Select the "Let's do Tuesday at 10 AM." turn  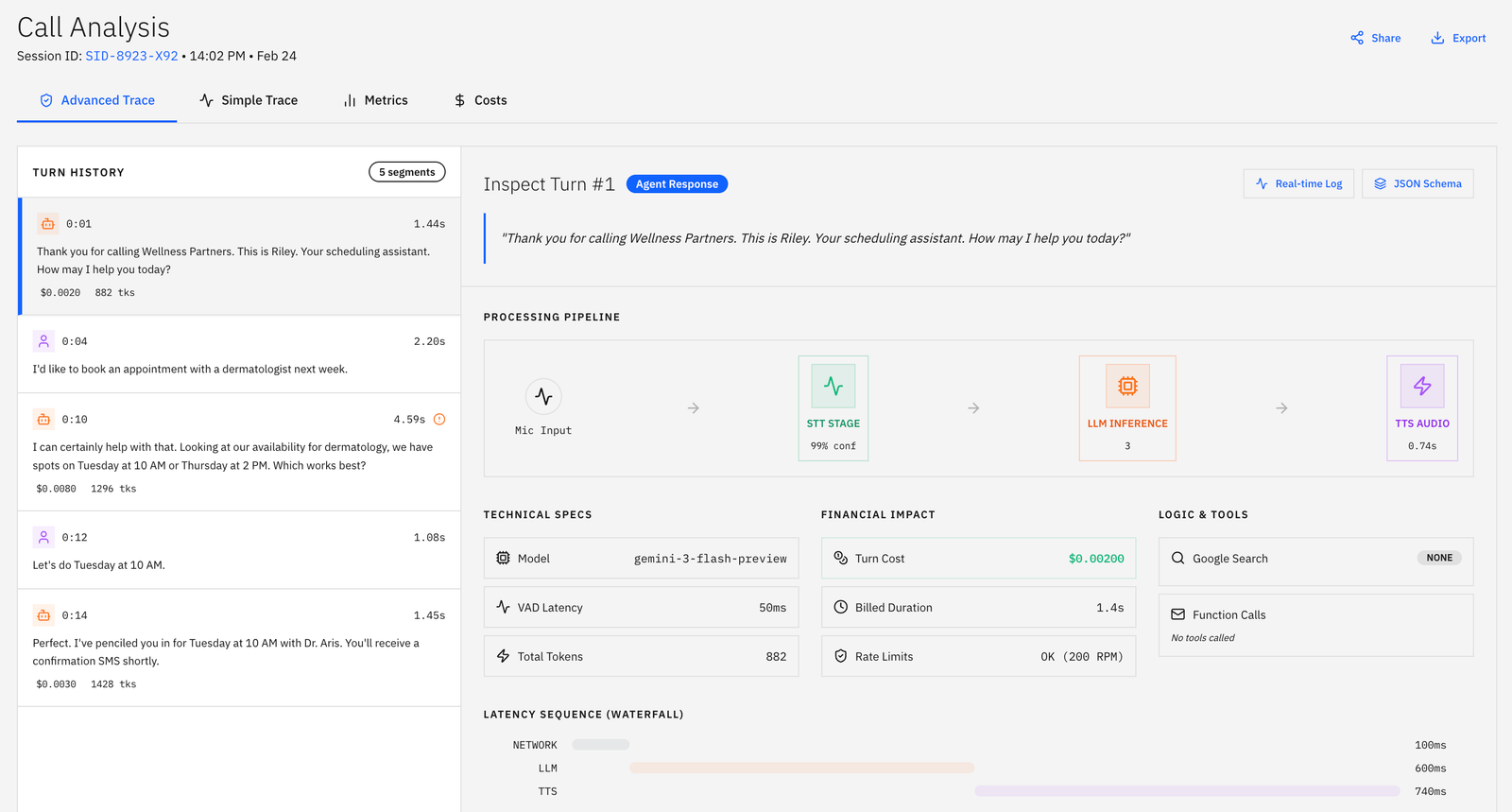click(239, 550)
